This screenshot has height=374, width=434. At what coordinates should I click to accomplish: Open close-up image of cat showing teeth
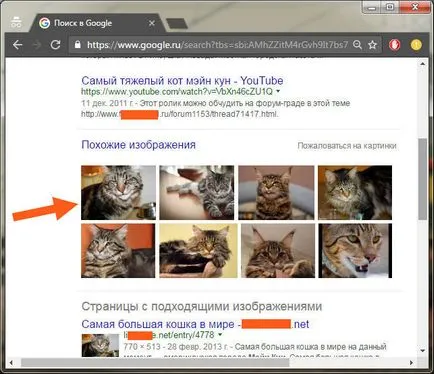tap(355, 250)
